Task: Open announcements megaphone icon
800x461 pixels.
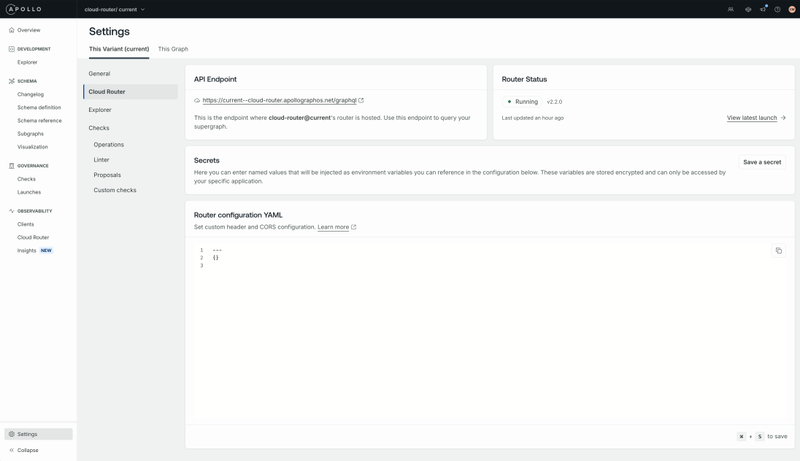Action: pyautogui.click(x=763, y=9)
